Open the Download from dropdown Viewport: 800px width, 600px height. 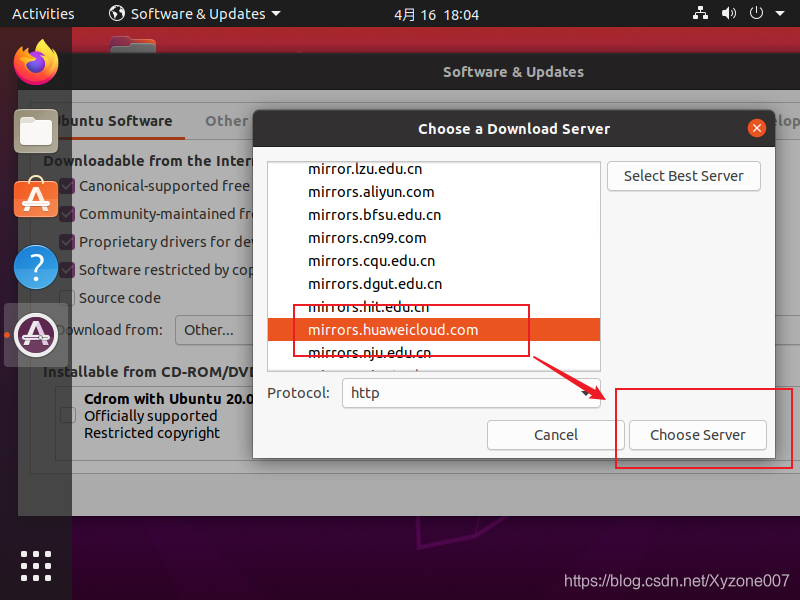214,330
